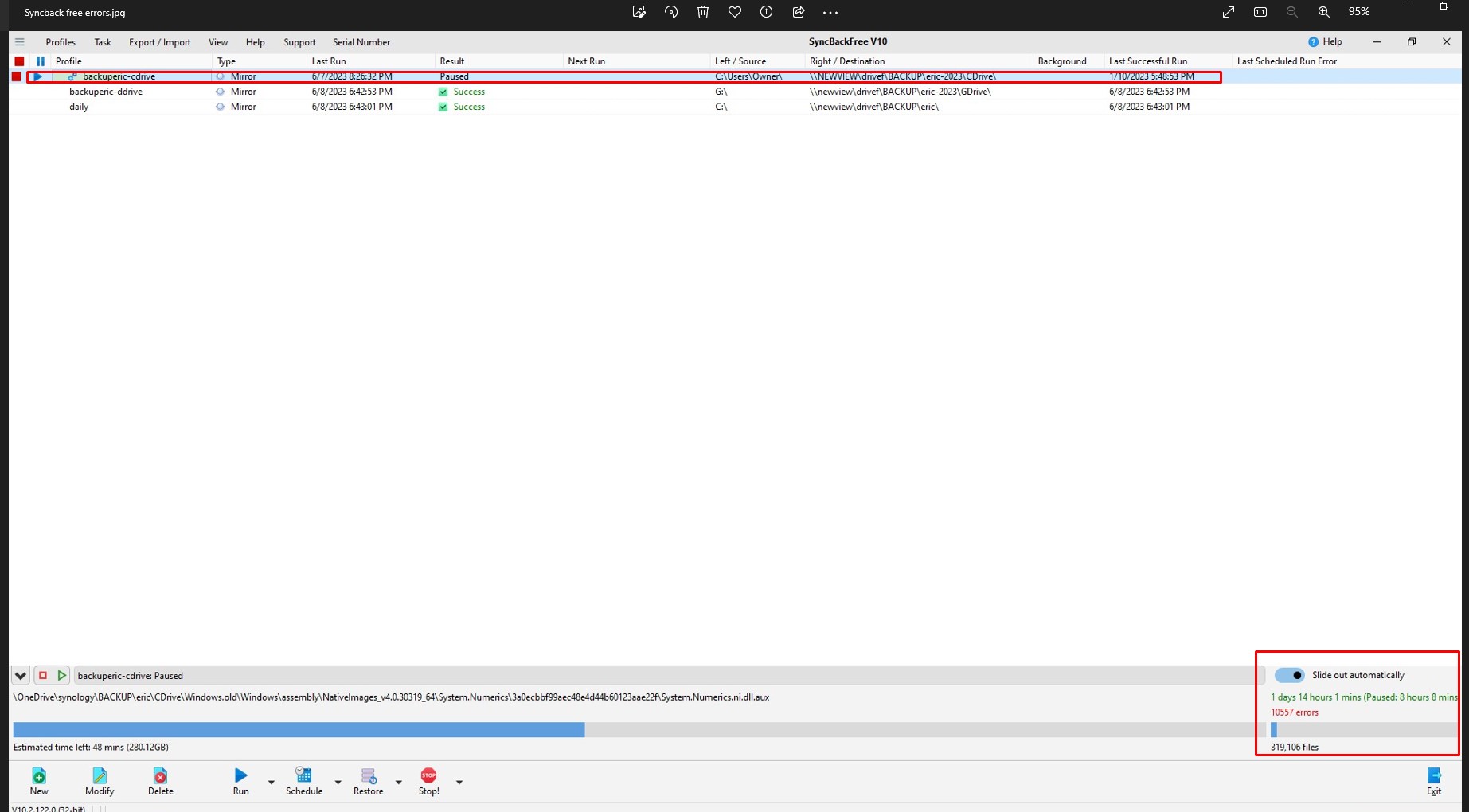The image size is (1469, 812).
Task: Click the 10557 errors red text
Action: pyautogui.click(x=1295, y=712)
